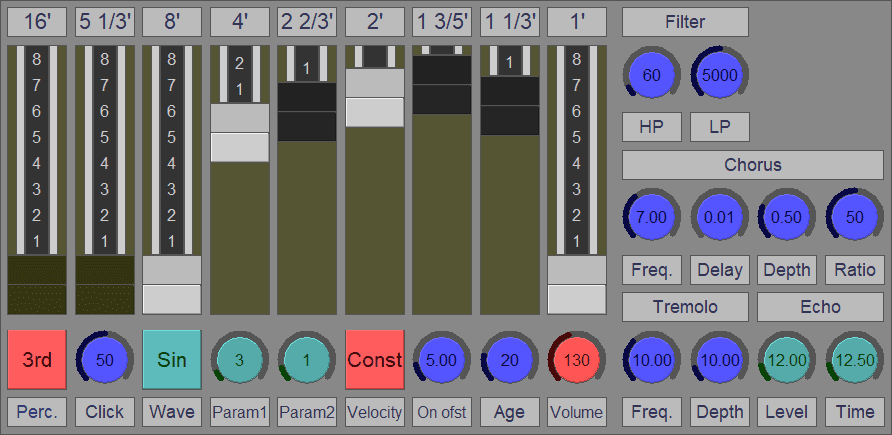Click the Echo section label

point(820,307)
